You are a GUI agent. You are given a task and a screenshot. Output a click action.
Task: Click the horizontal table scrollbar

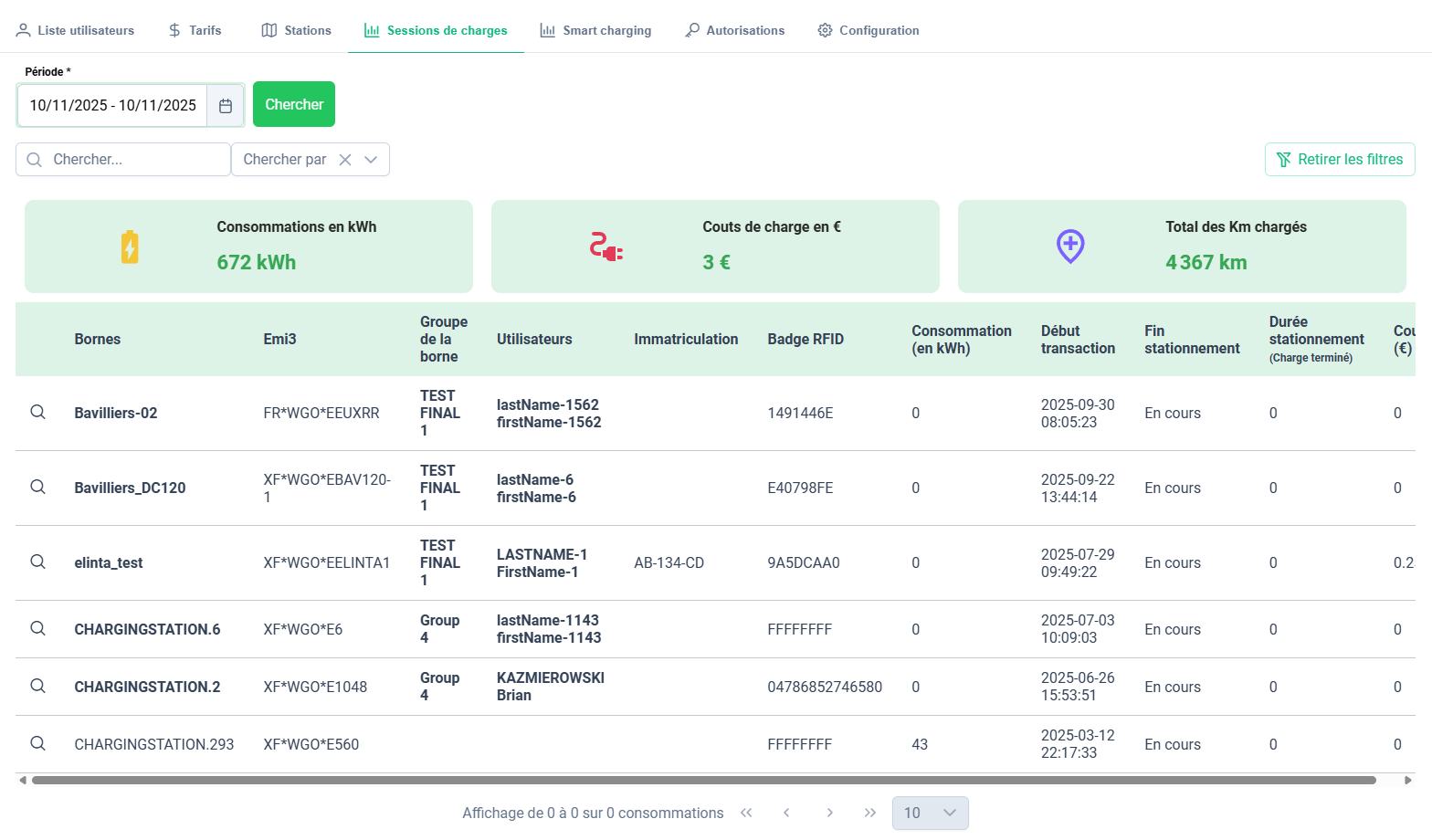click(703, 781)
